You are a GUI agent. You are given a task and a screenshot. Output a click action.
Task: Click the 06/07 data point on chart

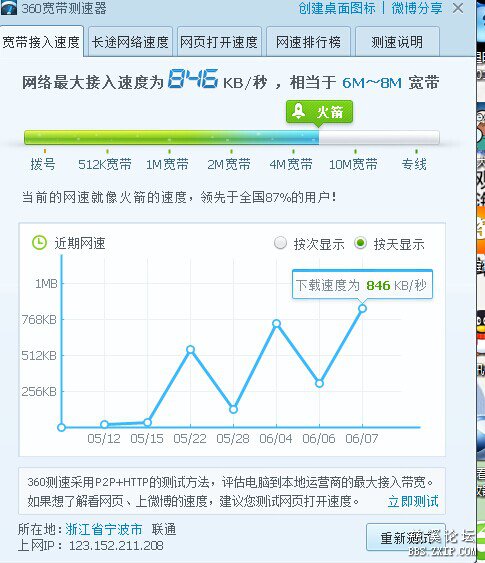click(x=362, y=308)
